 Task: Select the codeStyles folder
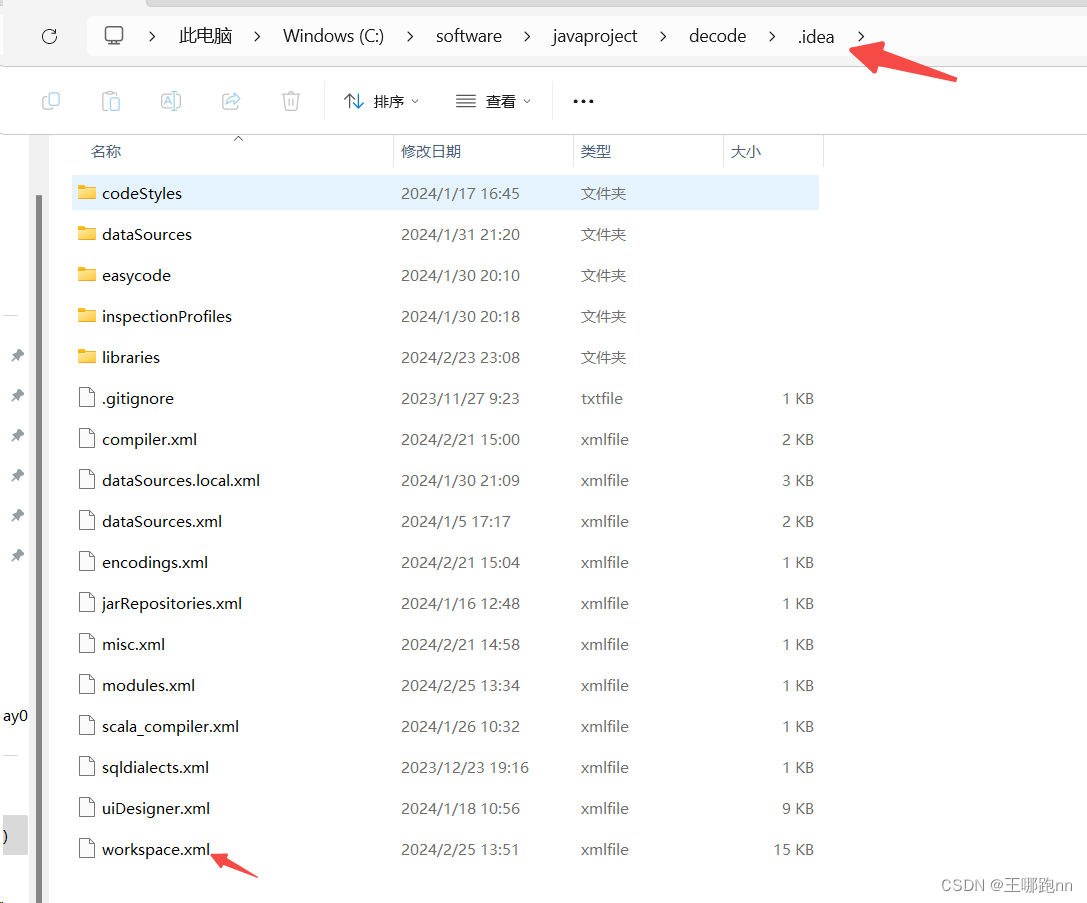click(x=445, y=193)
